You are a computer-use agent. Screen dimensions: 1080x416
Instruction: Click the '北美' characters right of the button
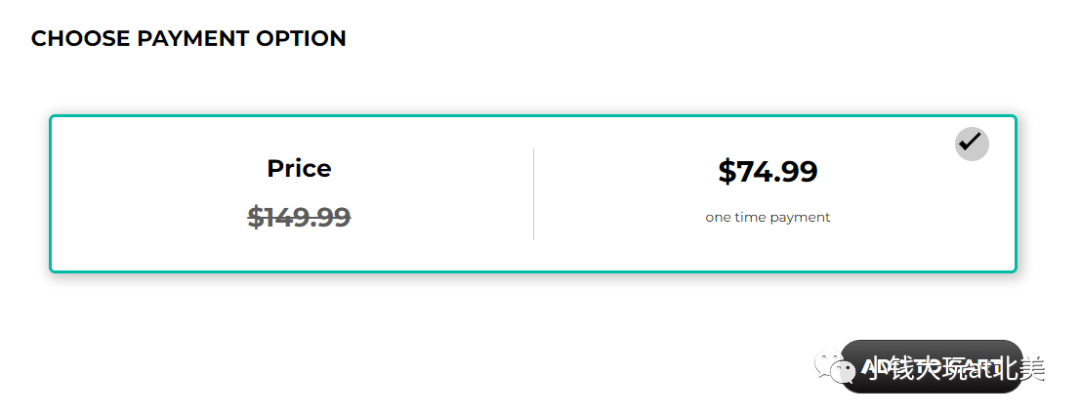pyautogui.click(x=1024, y=369)
